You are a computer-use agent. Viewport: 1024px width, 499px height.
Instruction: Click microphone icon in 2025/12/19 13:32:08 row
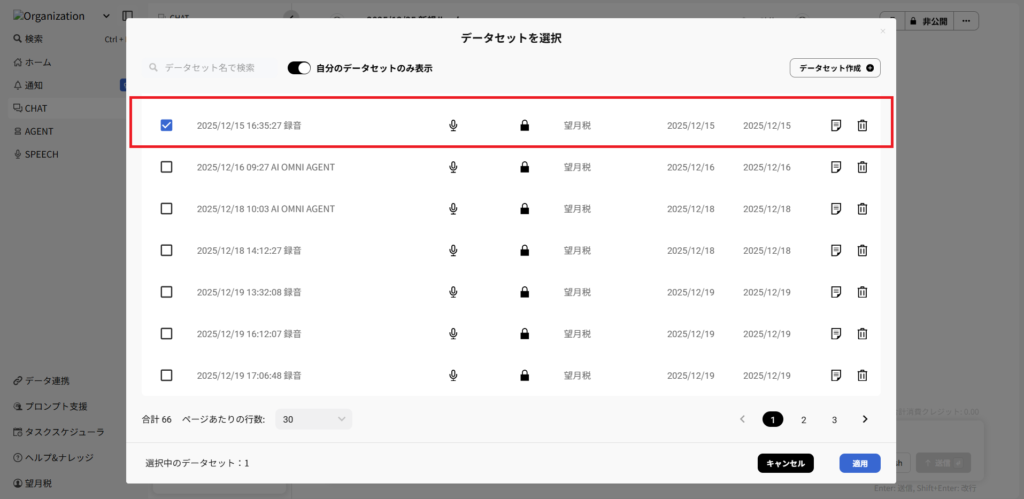pyautogui.click(x=453, y=292)
